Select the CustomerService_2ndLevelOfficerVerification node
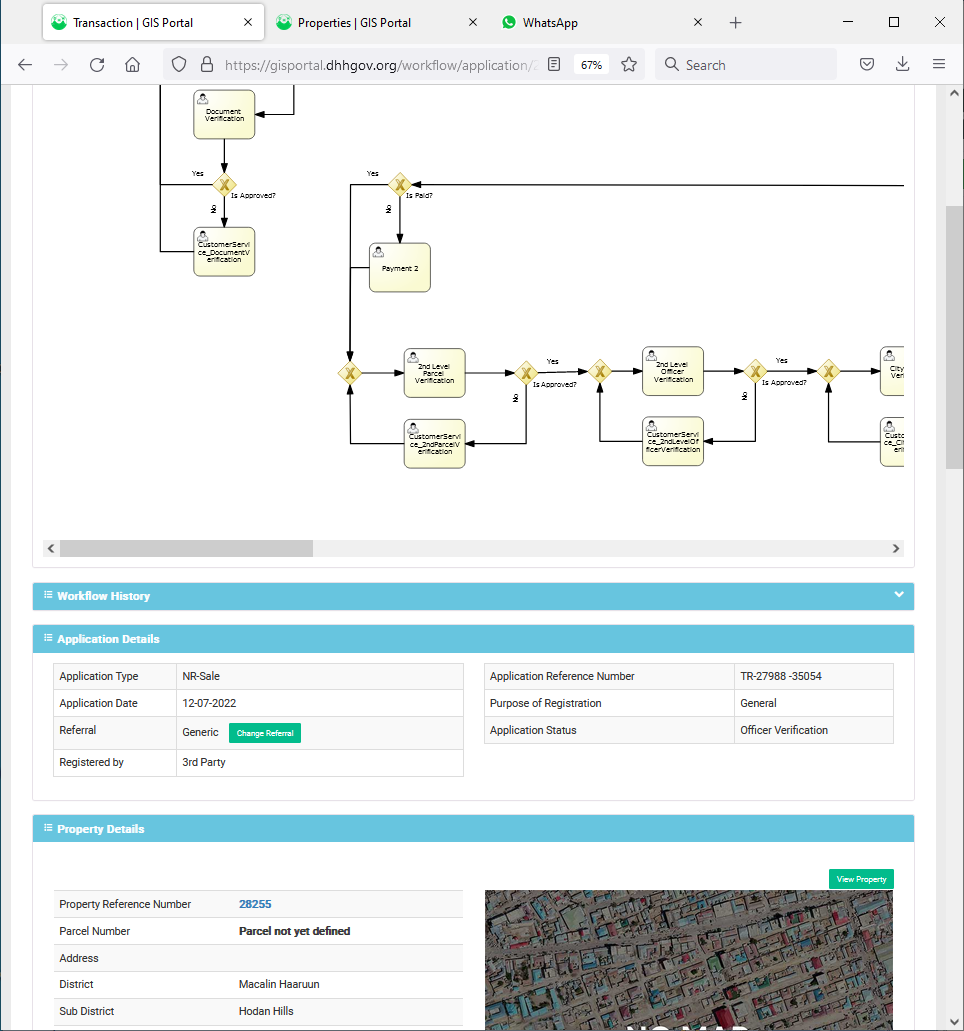 click(x=673, y=441)
